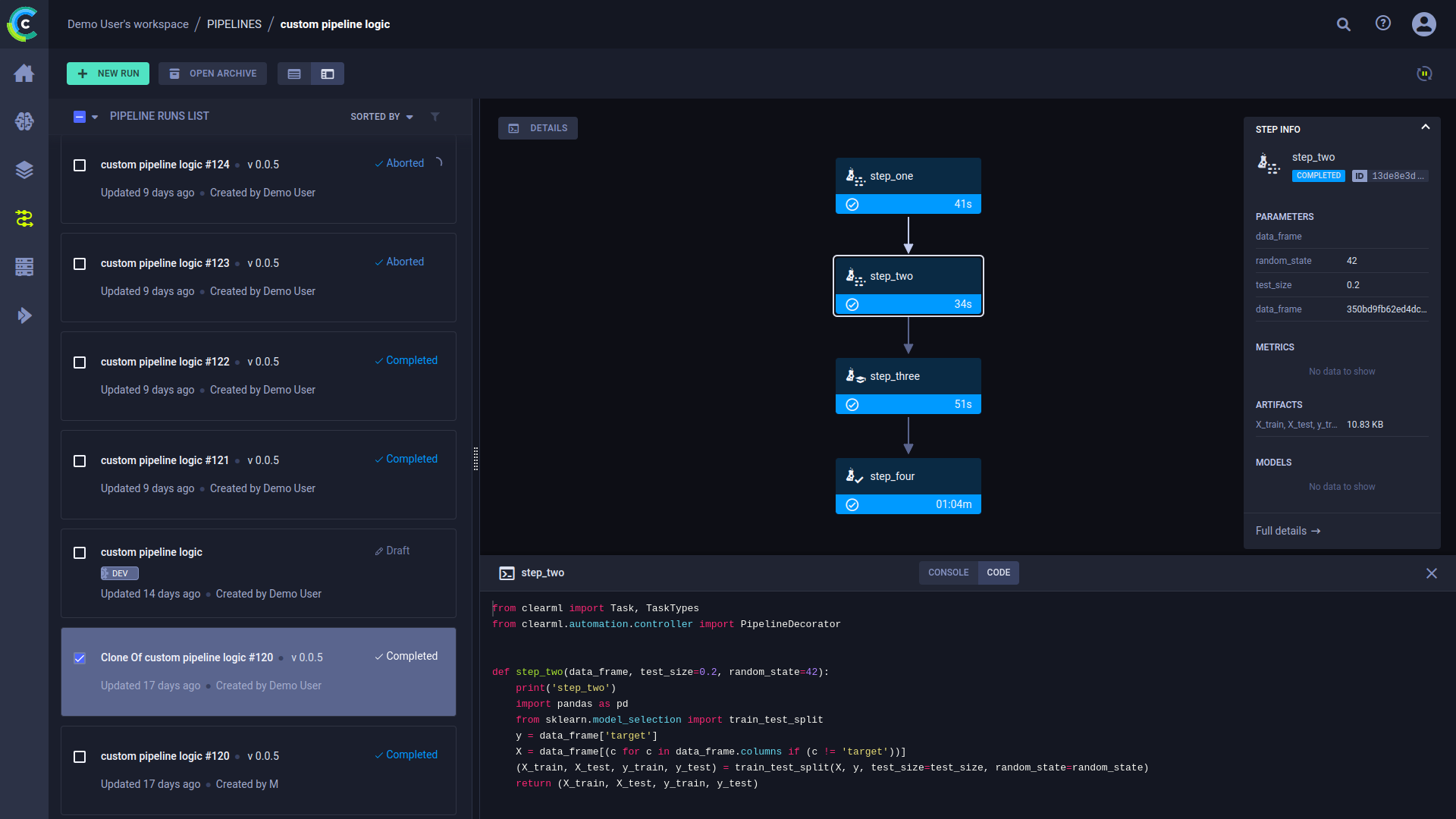Pause auto-refresh of the pipeline view
Viewport: 1456px width, 819px height.
click(1424, 74)
